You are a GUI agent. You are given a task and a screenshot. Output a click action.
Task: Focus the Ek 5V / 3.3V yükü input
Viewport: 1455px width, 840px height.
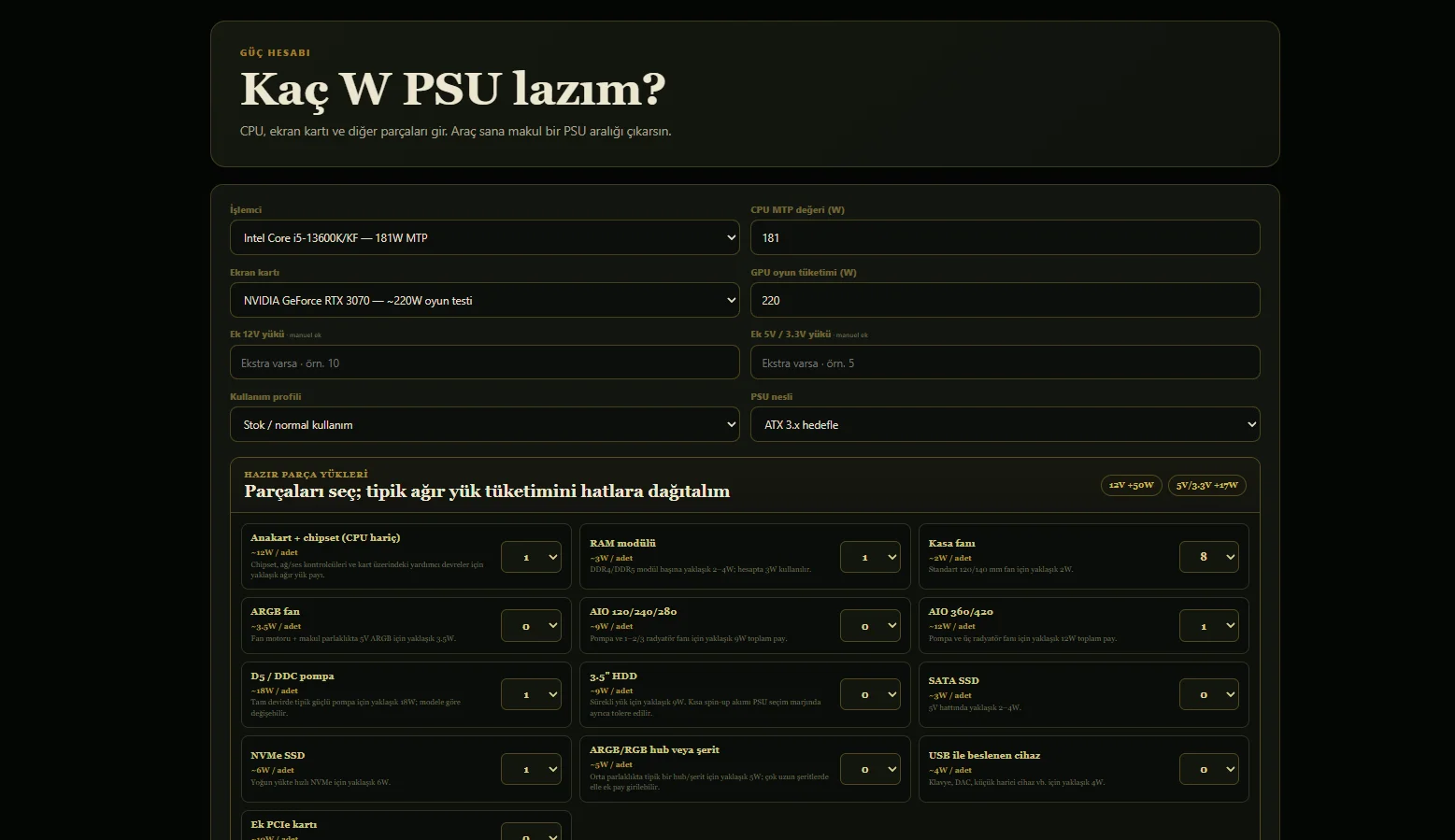click(1005, 363)
